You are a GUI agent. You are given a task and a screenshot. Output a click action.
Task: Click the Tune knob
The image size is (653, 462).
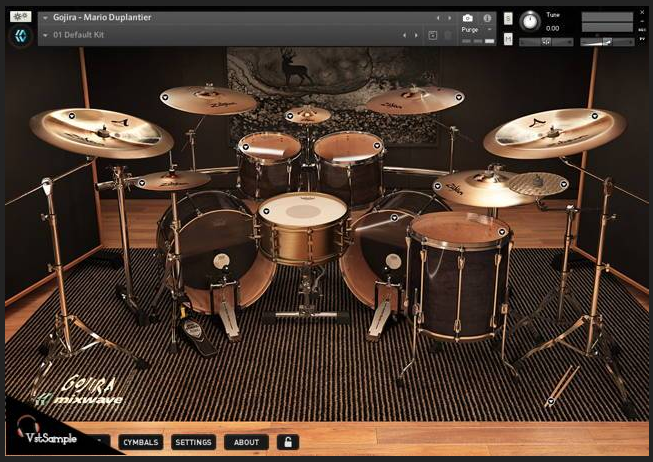coord(528,19)
